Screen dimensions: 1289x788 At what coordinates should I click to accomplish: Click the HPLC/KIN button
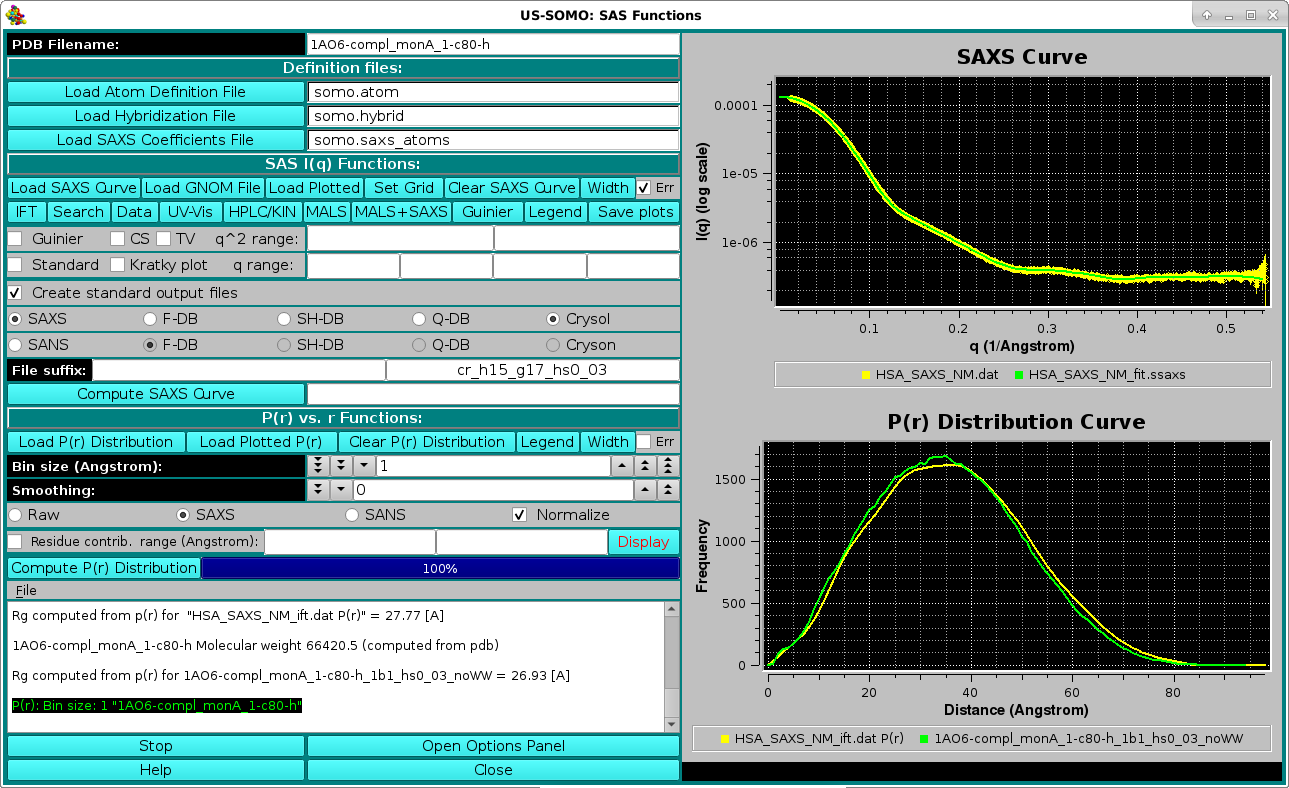click(262, 212)
